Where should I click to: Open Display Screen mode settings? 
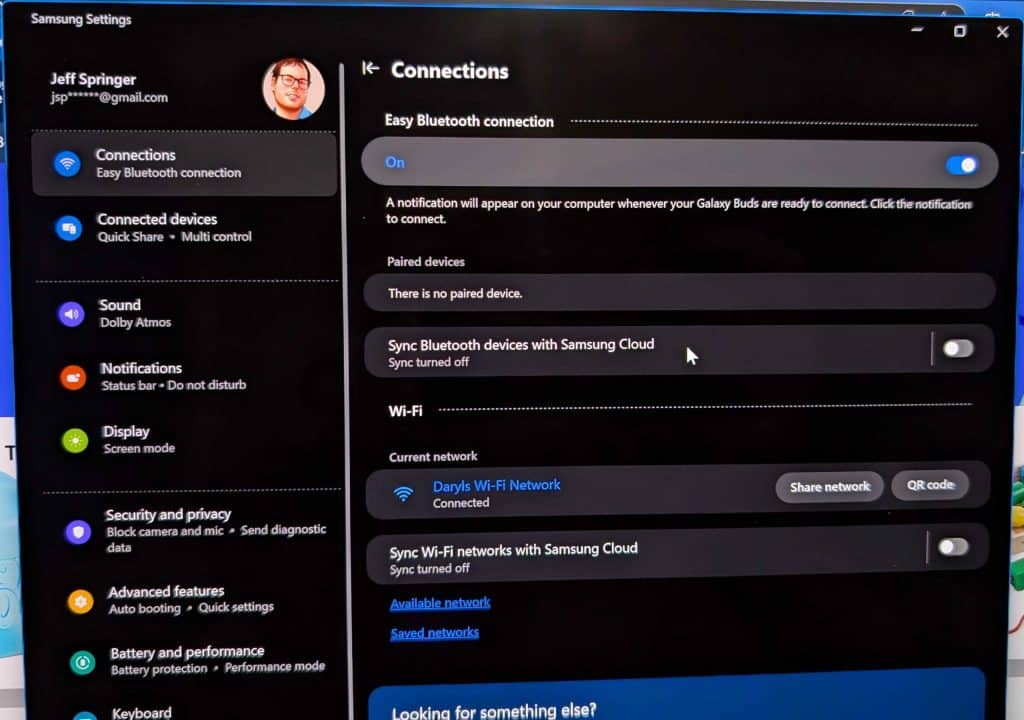[191, 440]
